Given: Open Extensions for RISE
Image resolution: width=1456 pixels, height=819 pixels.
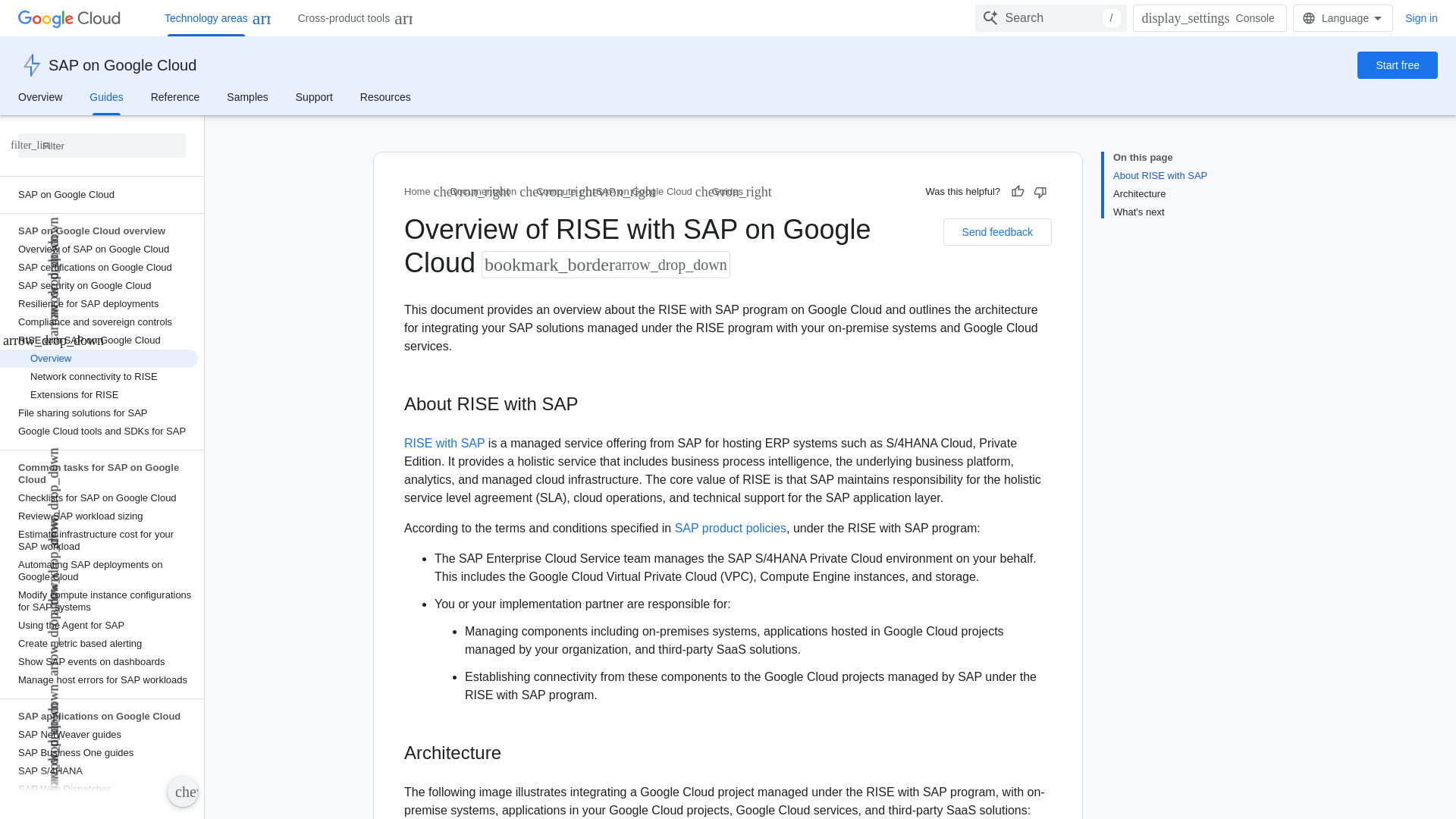Looking at the screenshot, I should (x=74, y=395).
